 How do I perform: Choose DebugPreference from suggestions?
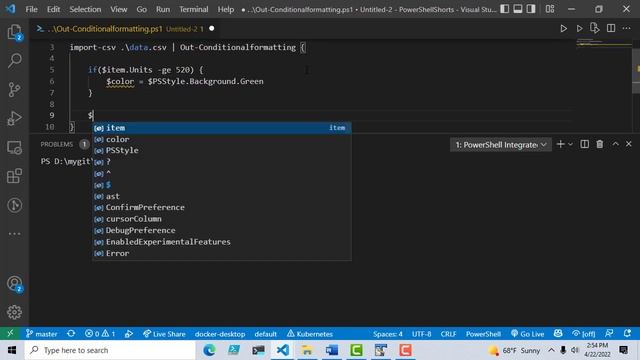pyautogui.click(x=222, y=230)
